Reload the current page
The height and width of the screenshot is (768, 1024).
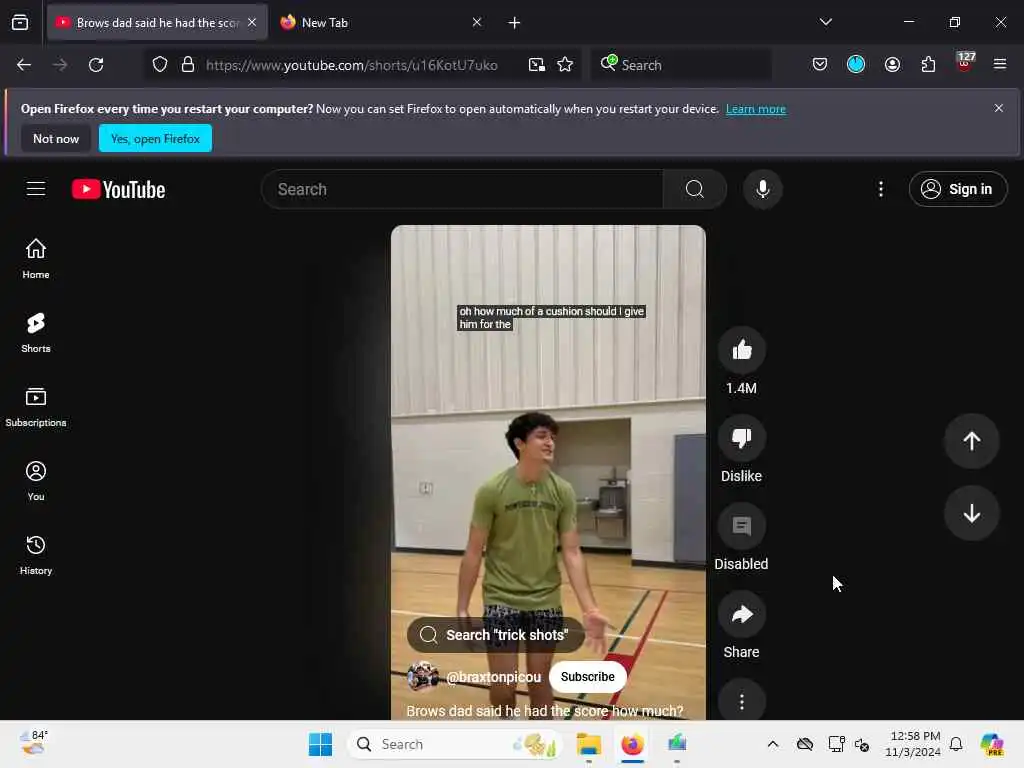96,65
